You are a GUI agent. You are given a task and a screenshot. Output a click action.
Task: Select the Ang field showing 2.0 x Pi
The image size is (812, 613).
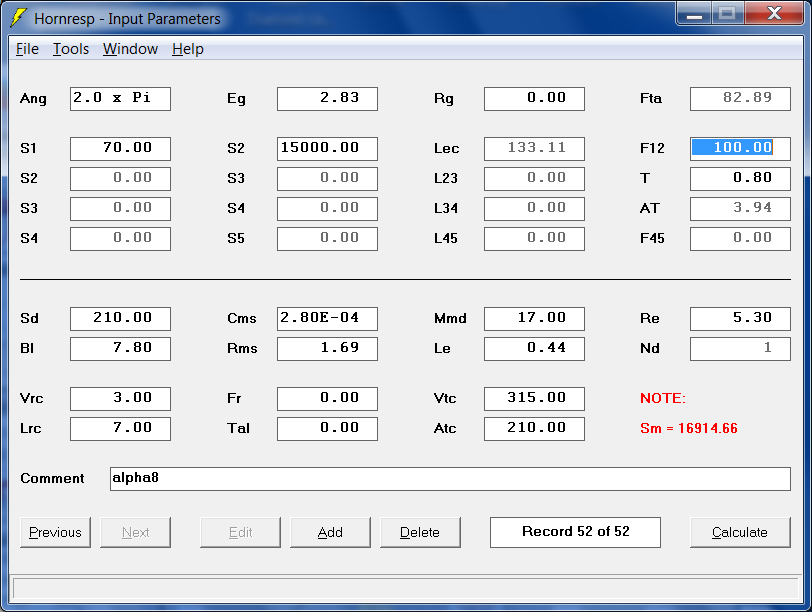(x=120, y=99)
